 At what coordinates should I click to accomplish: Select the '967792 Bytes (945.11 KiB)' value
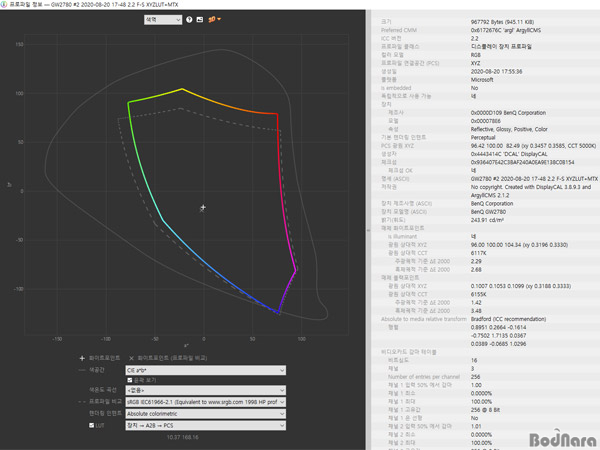pos(502,22)
